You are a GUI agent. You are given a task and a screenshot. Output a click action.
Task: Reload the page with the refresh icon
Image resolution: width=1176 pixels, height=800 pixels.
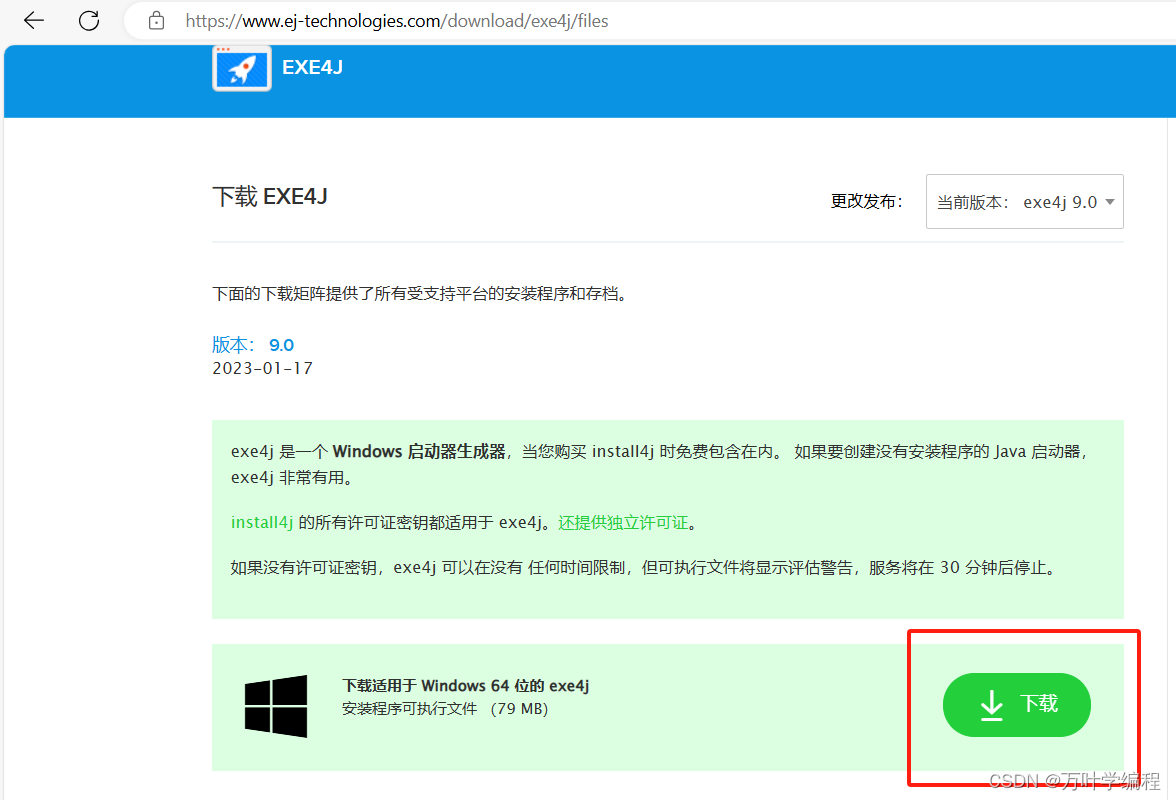click(x=89, y=21)
